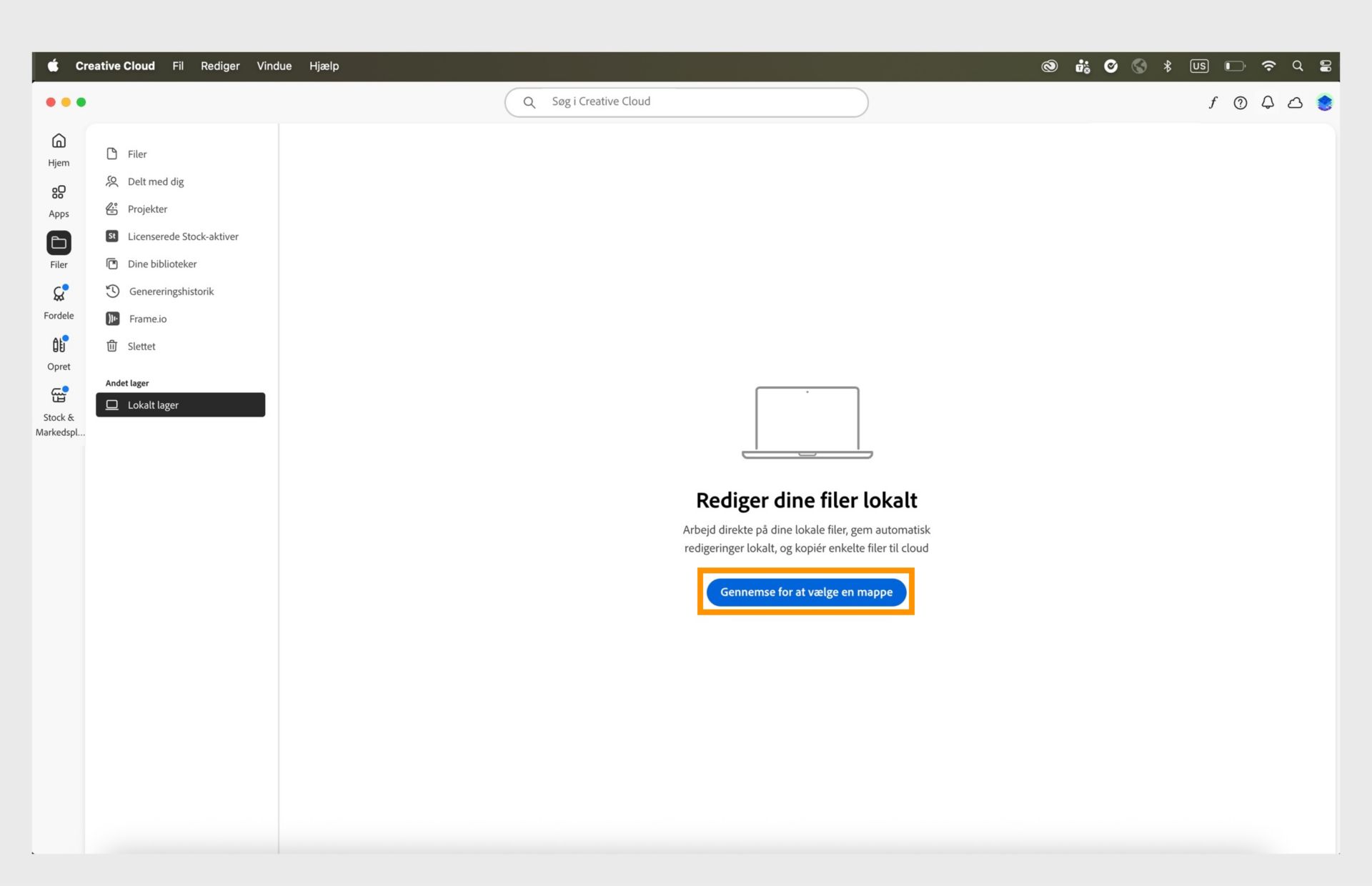Click the green full-screen window button
This screenshot has height=886, width=1372.
point(81,102)
